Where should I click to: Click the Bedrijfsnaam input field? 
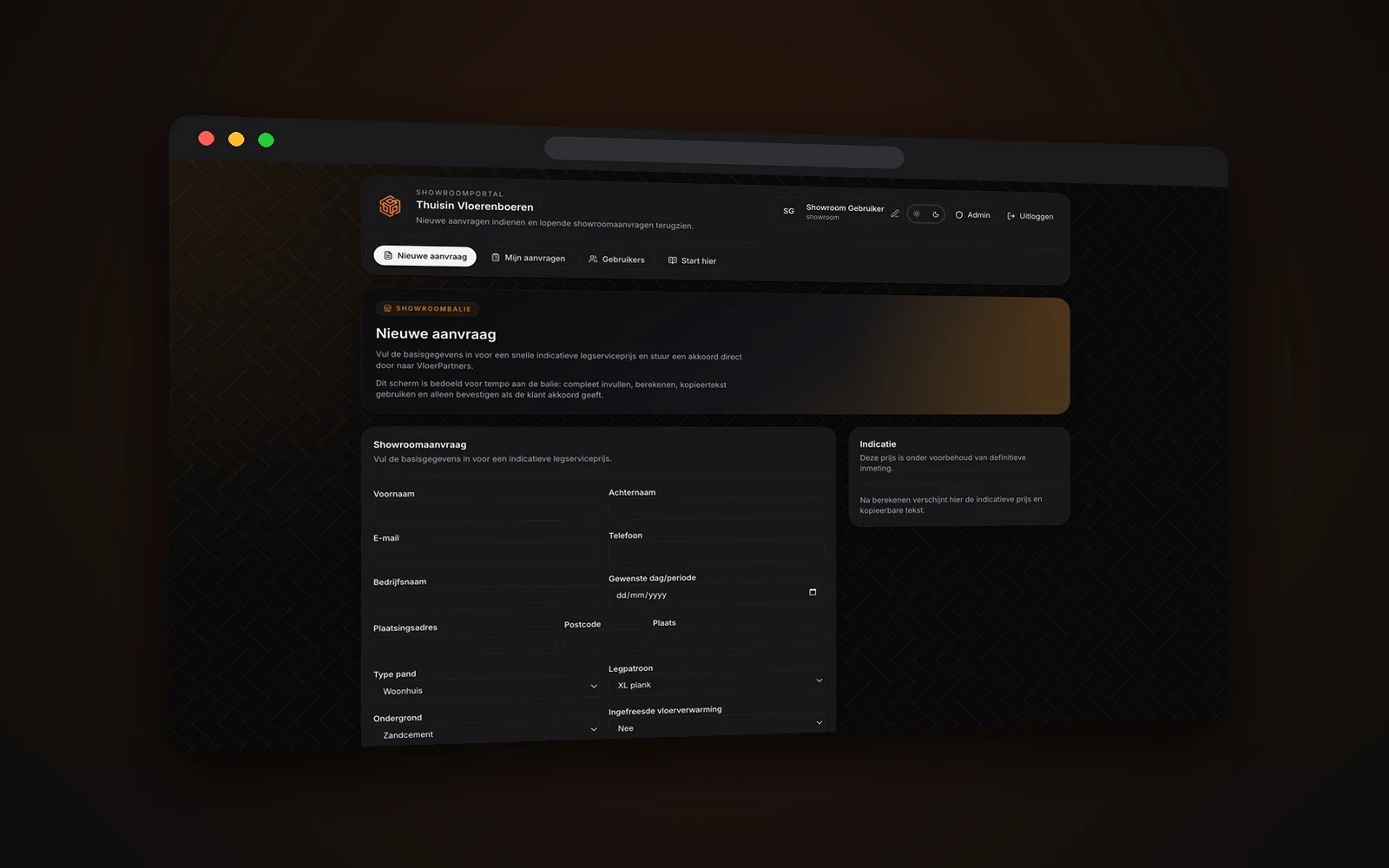click(486, 597)
